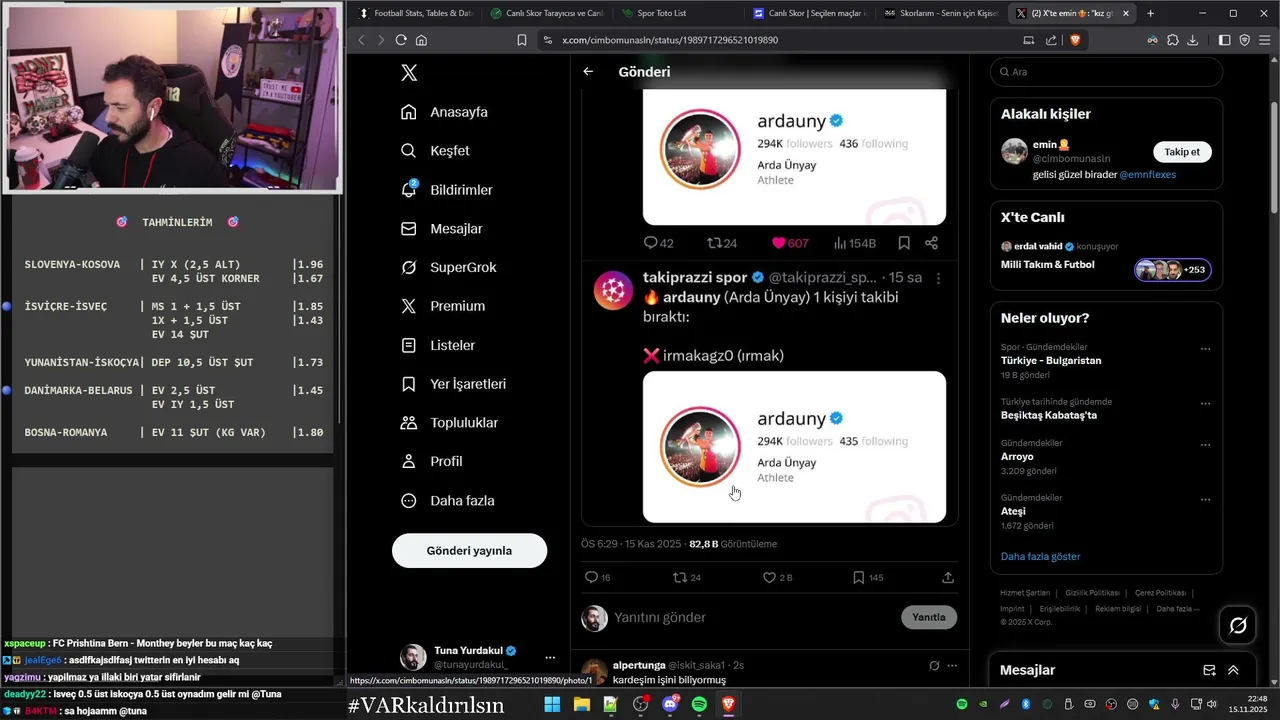Open Discord from the taskbar
This screenshot has height=720, width=1280.
(x=670, y=704)
